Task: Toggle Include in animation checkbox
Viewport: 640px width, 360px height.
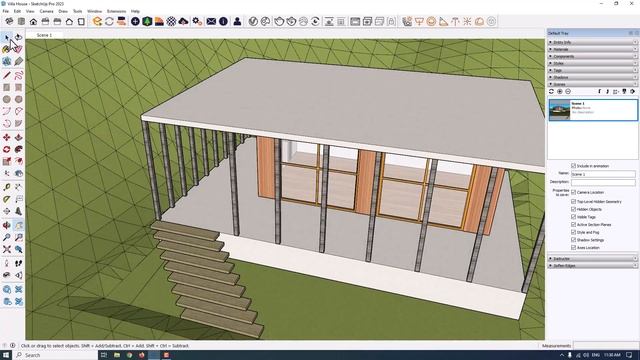Action: click(573, 166)
